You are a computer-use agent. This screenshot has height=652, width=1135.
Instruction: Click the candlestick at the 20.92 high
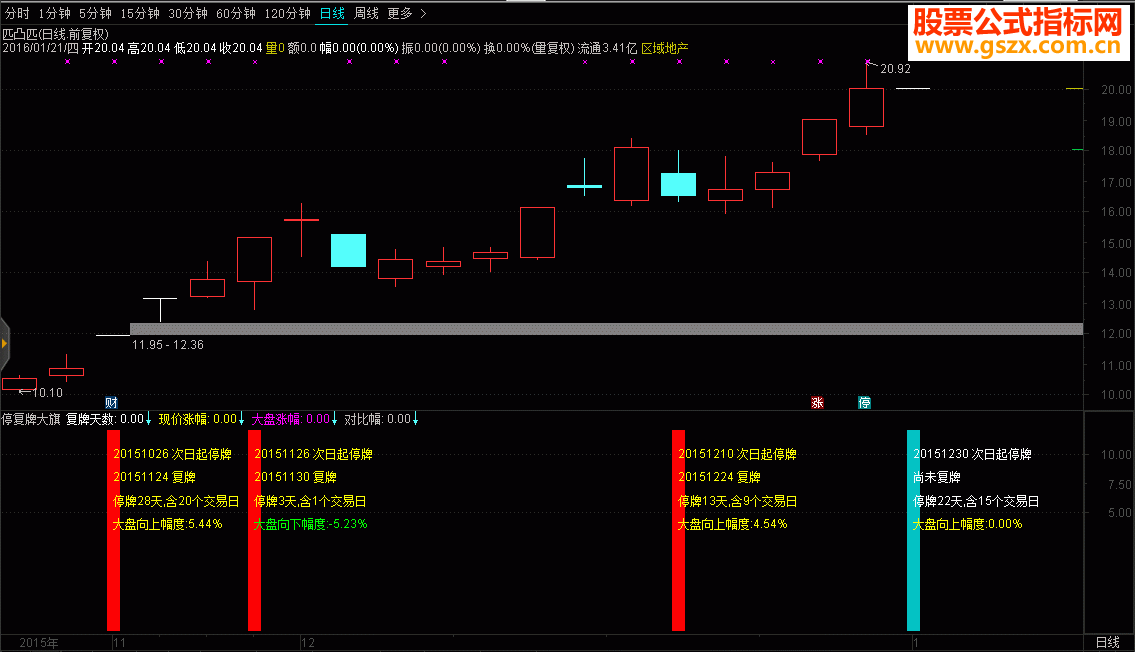pos(866,99)
